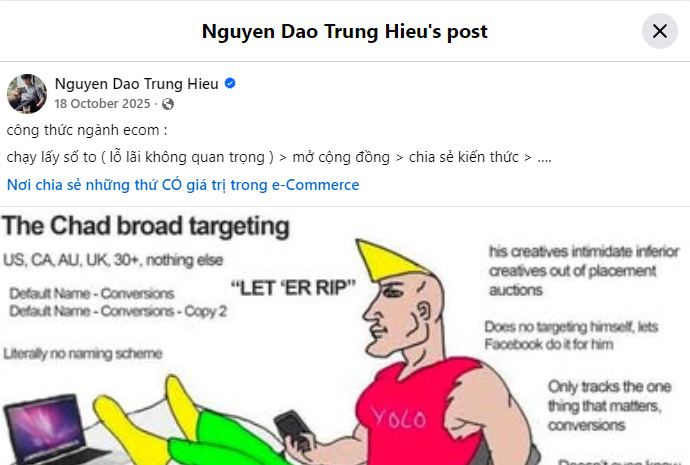Click the "LET 'ER RIP" quote in image
Screen dimensions: 690x465
293,288
